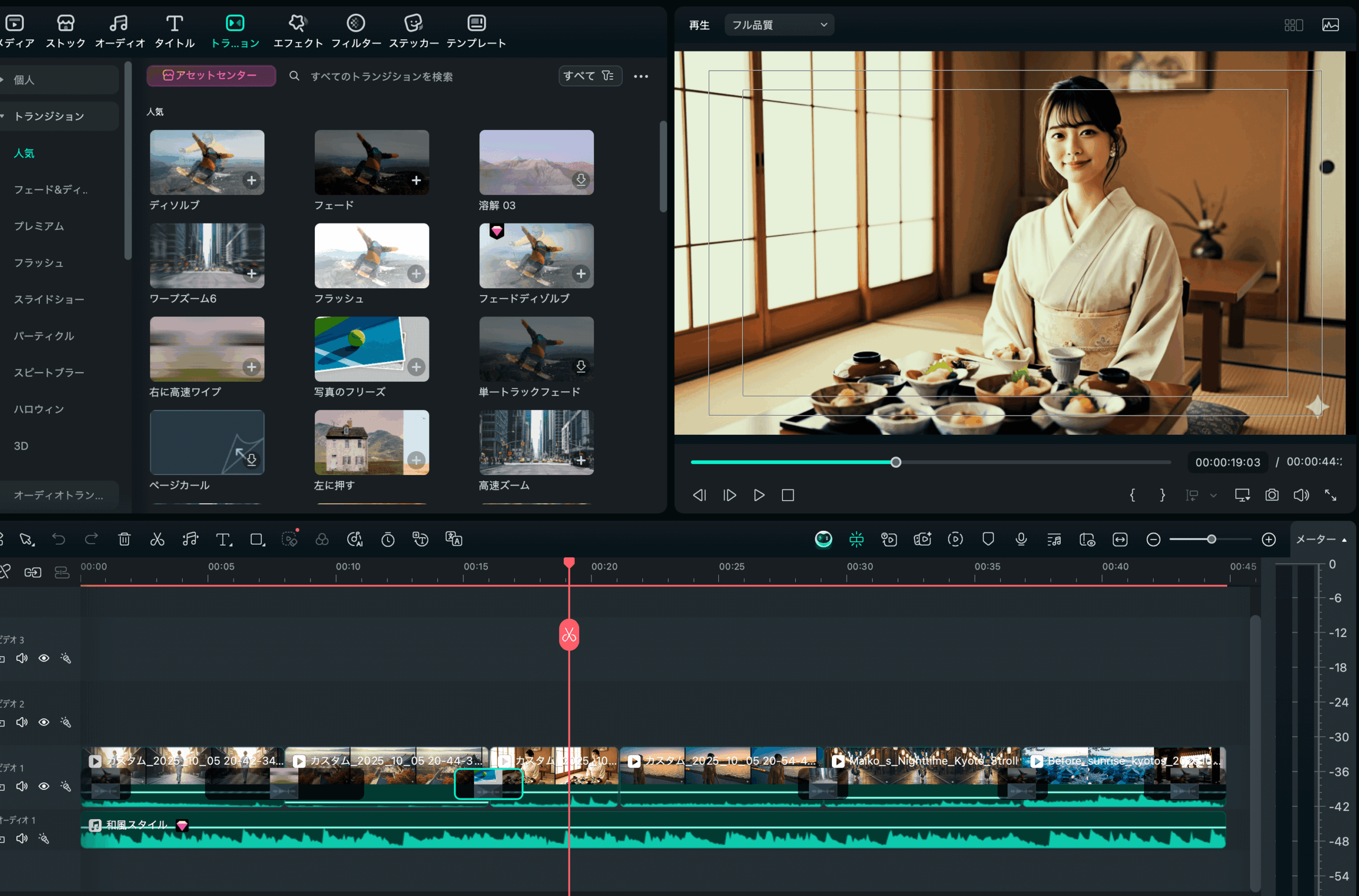Switch to the エフェクト tab

297,30
